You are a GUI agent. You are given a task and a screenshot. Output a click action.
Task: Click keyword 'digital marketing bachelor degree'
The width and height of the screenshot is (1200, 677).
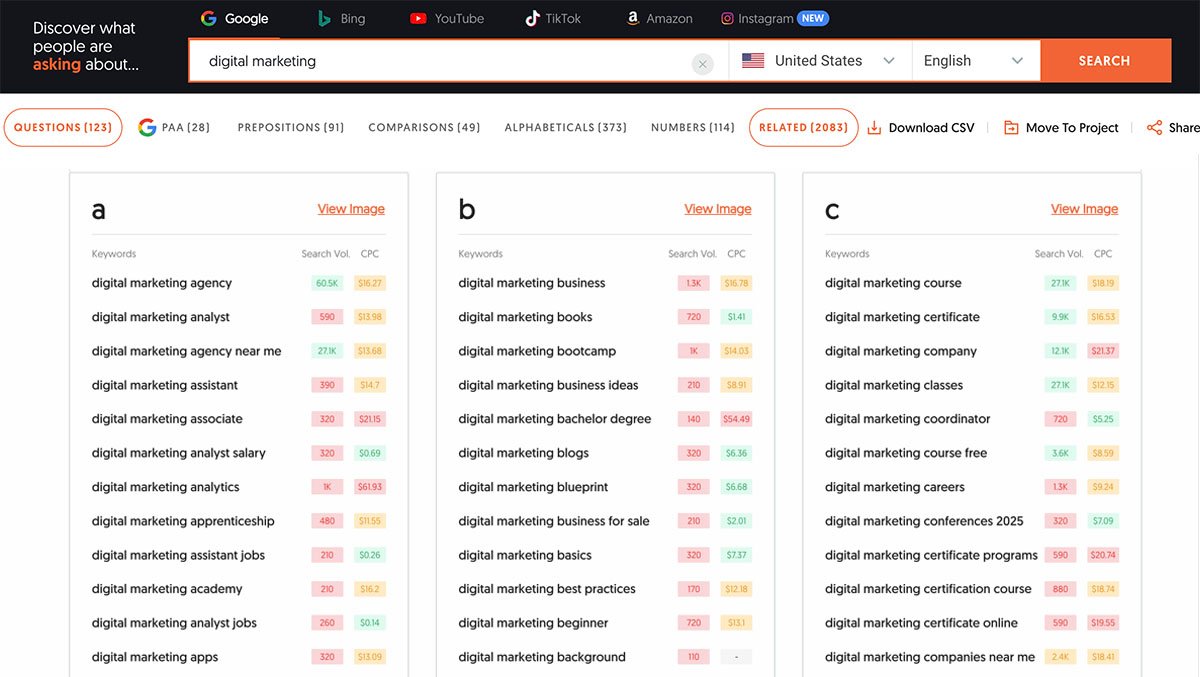(555, 419)
